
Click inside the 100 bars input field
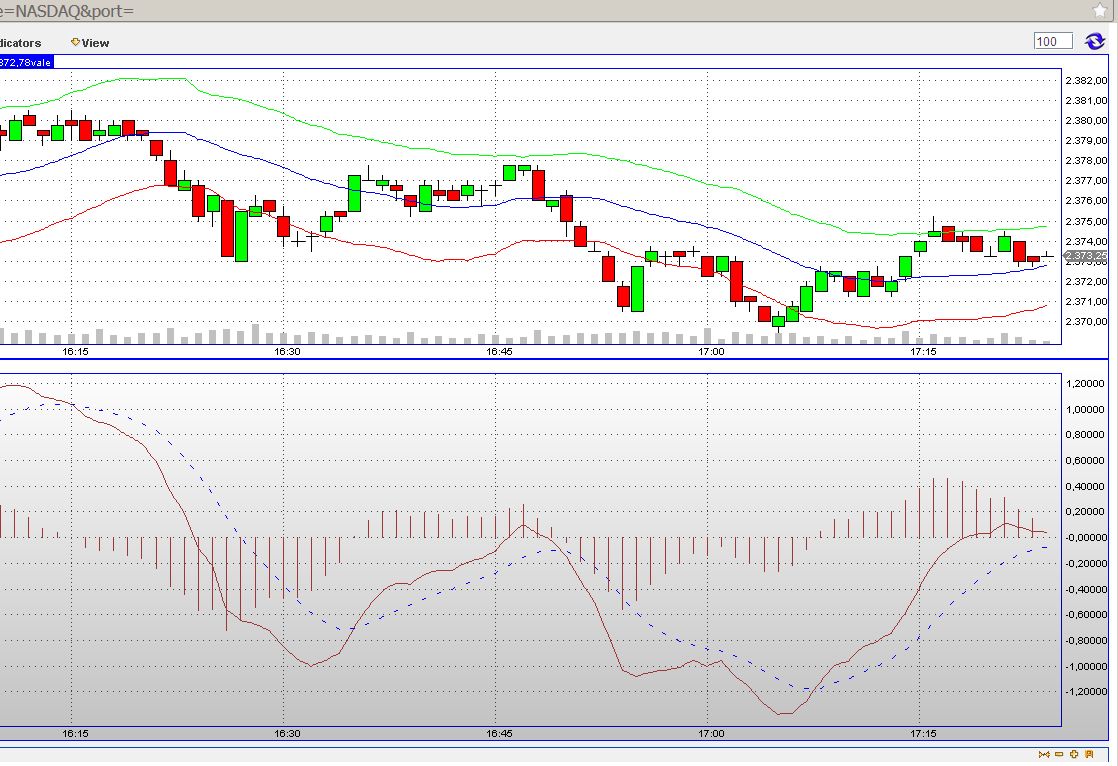point(1051,41)
